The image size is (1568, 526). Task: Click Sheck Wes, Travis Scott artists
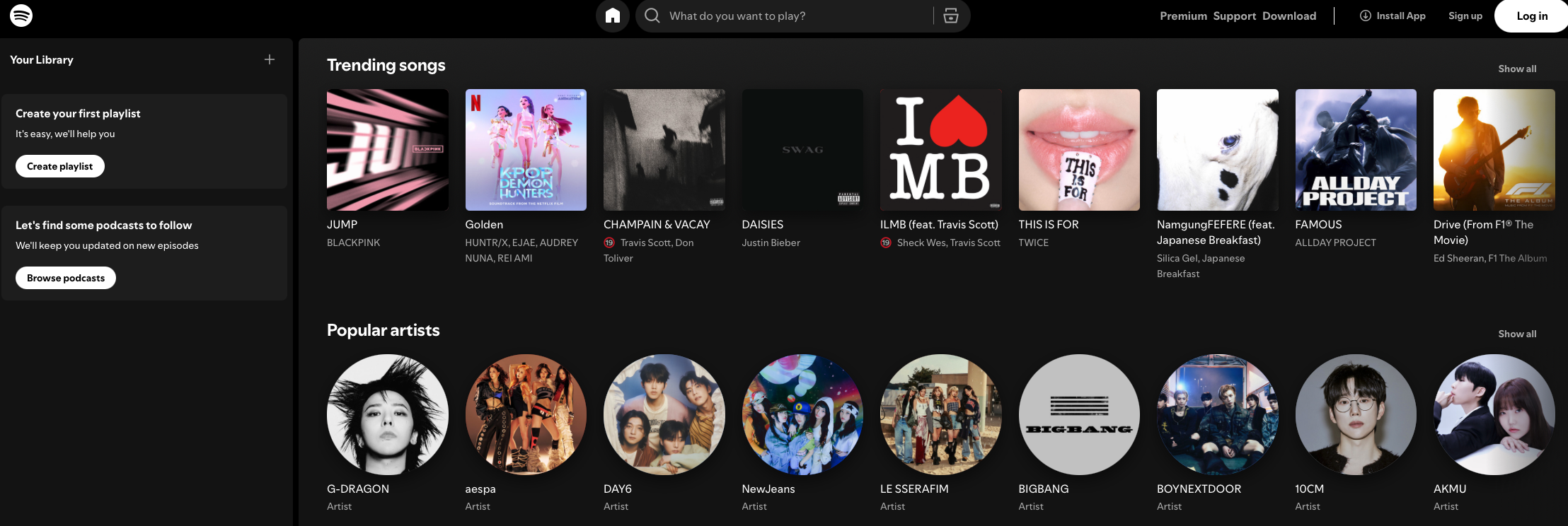click(949, 242)
